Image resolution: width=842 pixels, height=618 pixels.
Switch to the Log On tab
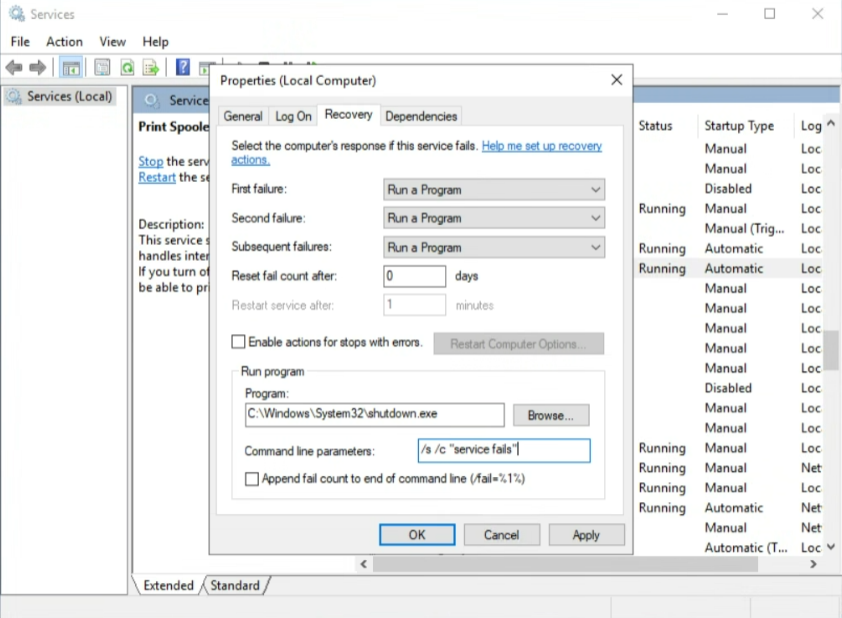click(x=293, y=116)
